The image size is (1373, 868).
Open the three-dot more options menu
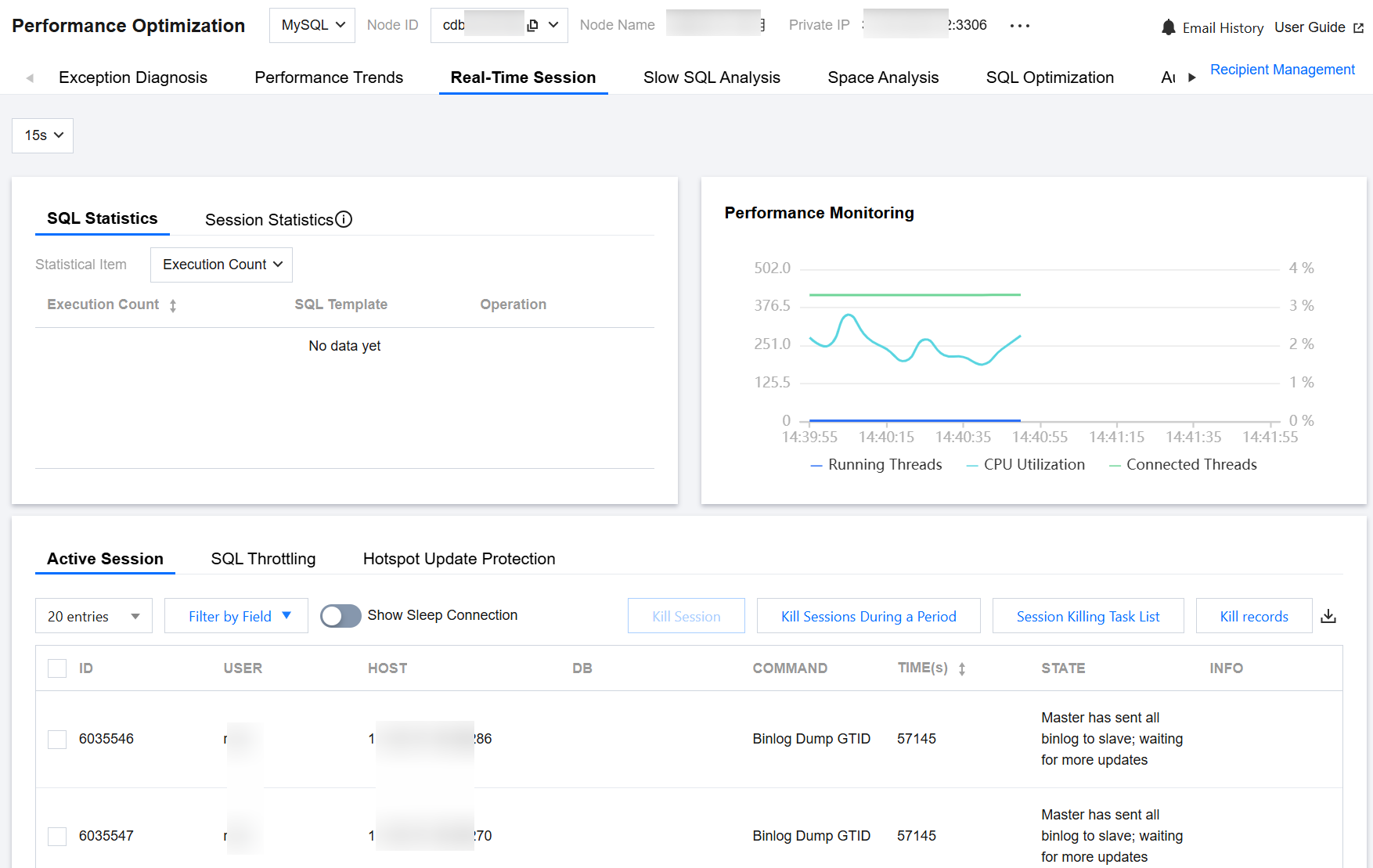1019,26
